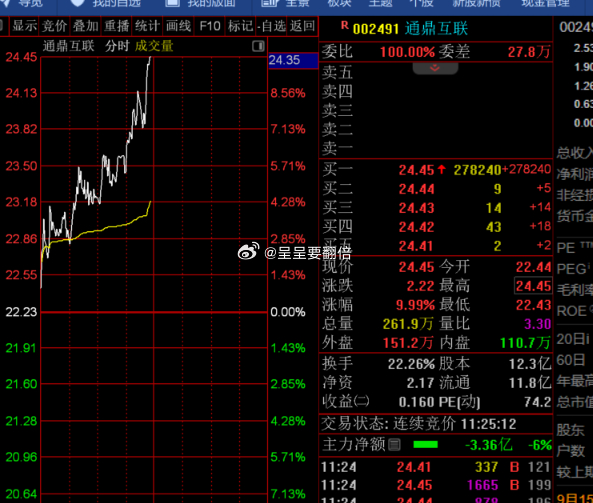The image size is (593, 503).
Task: Click the red R margin-trading marker
Action: tap(345, 25)
